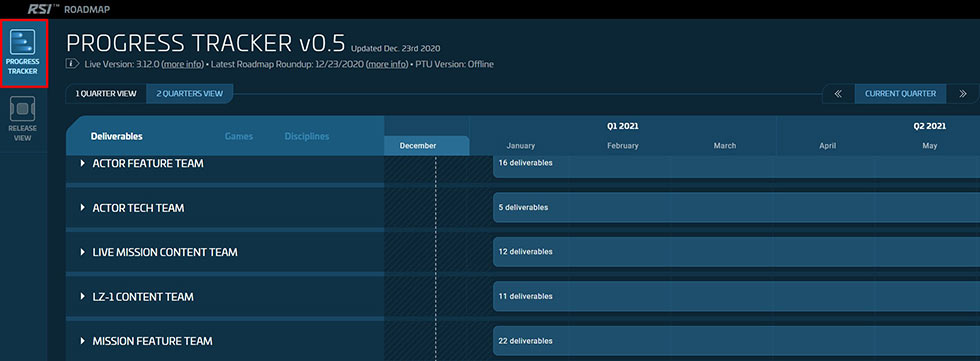Open the Progress Tracker sidebar icon
This screenshot has height=361, width=980.
23,53
